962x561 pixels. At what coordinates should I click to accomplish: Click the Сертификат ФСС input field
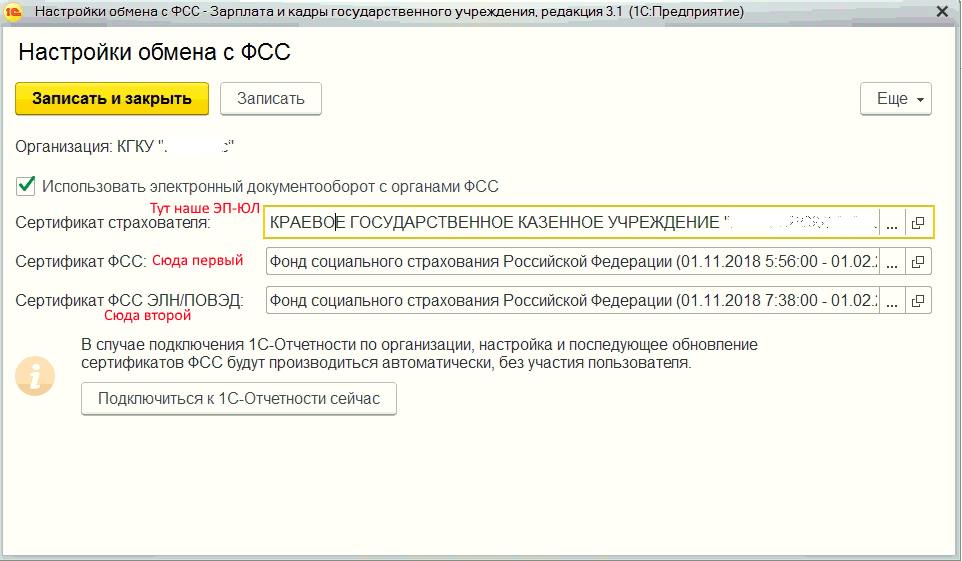click(x=573, y=261)
